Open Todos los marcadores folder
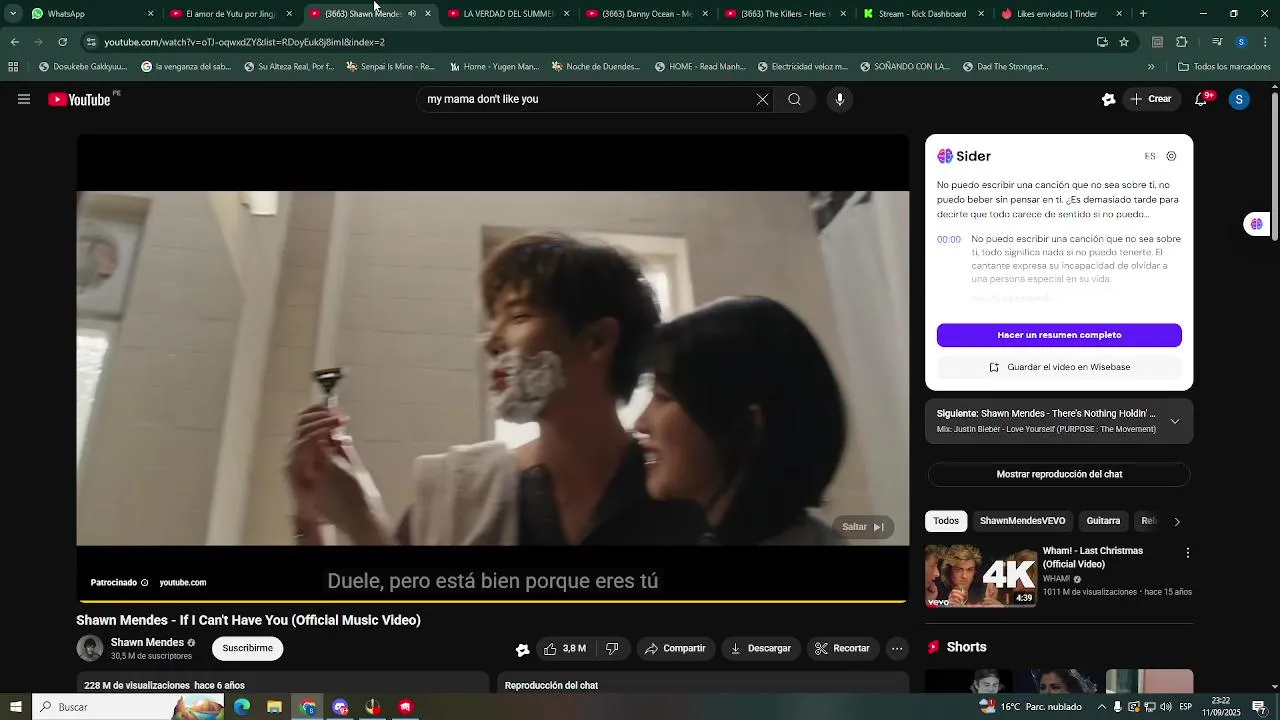1280x720 pixels. (x=1224, y=67)
